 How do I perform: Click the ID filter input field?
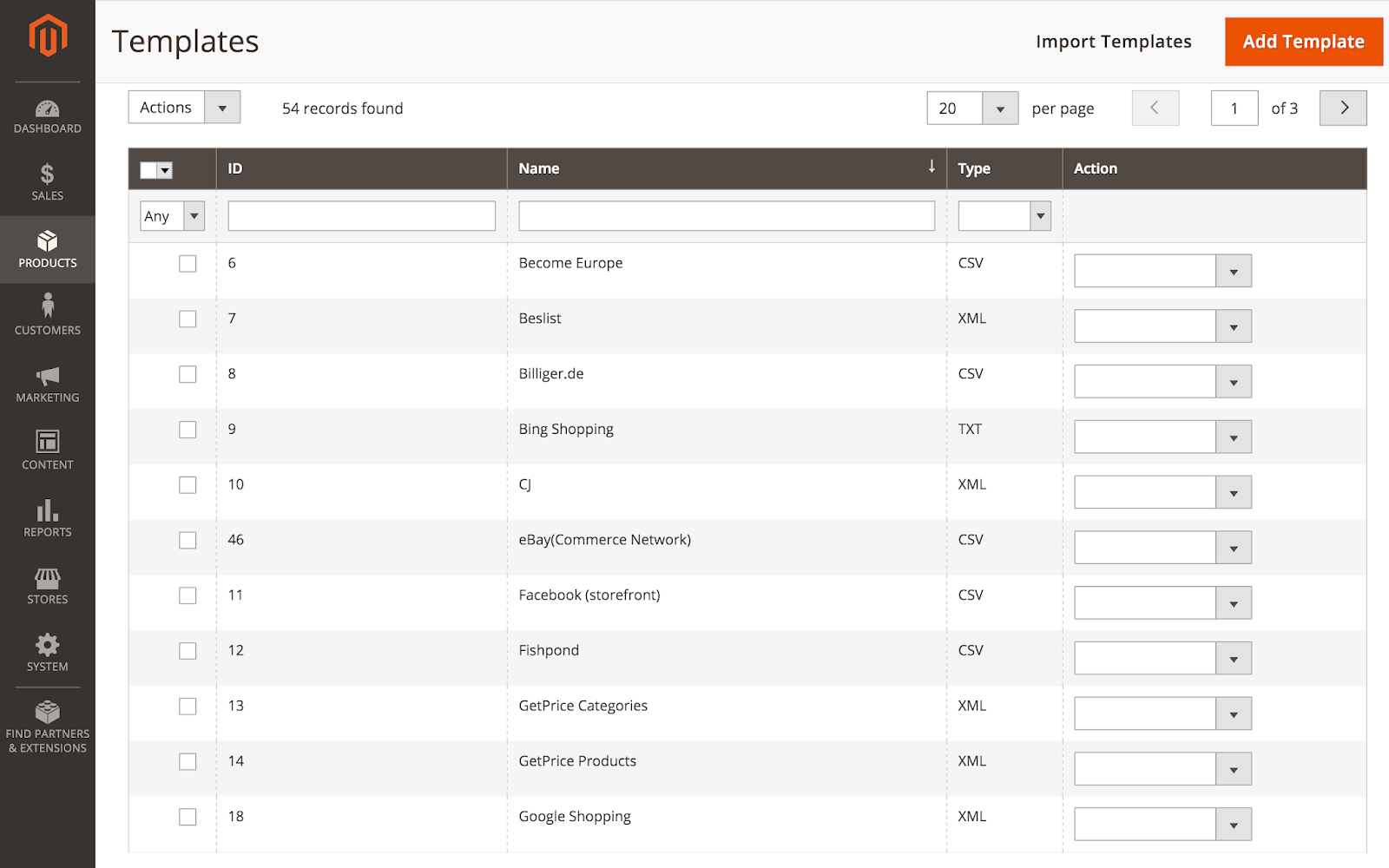361,216
